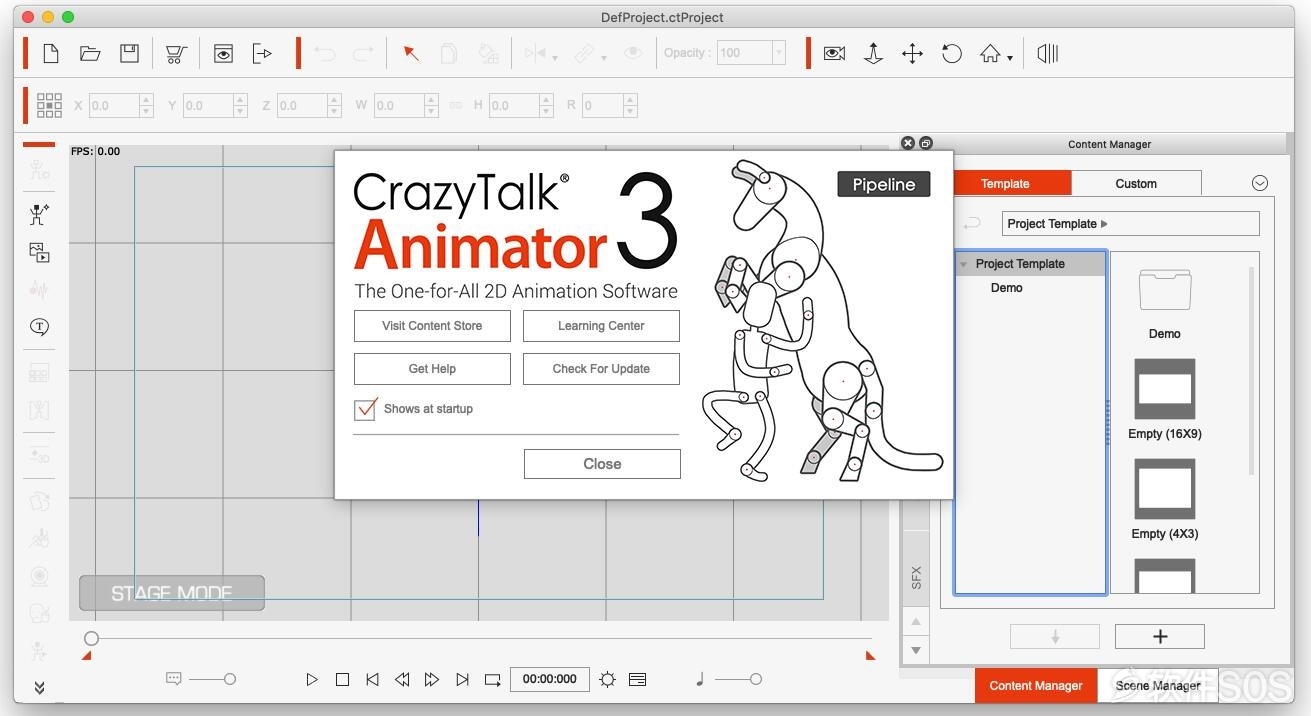Screen dimensions: 1311x716
Task: Click the music note volume icon
Action: pyautogui.click(x=699, y=679)
